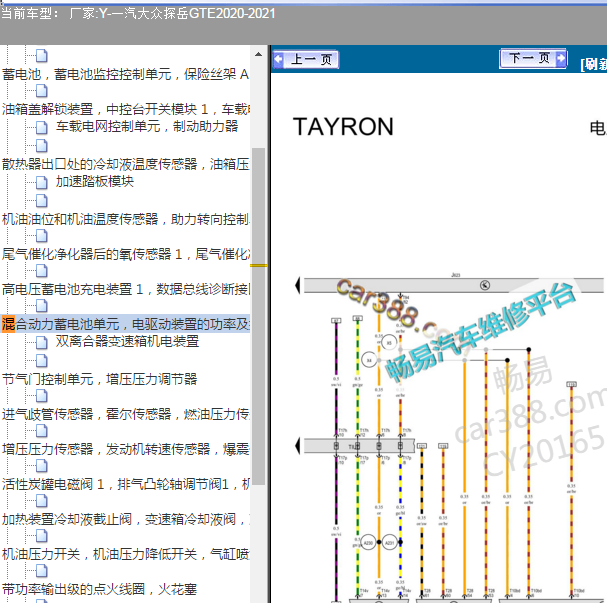Click the tree panel scrollbar thumb
The width and height of the screenshot is (607, 603).
pyautogui.click(x=259, y=316)
